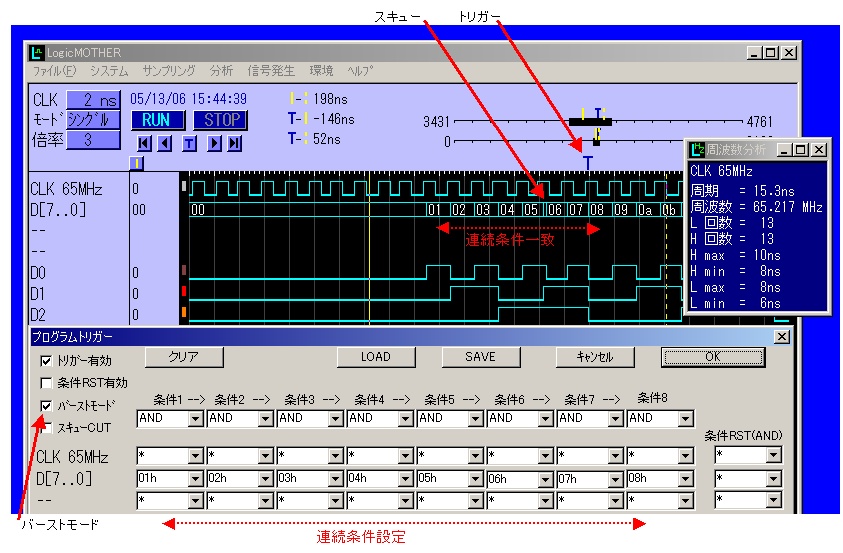The image size is (843, 553).
Task: Click the LOAD button in trigger dialog
Action: (x=376, y=357)
